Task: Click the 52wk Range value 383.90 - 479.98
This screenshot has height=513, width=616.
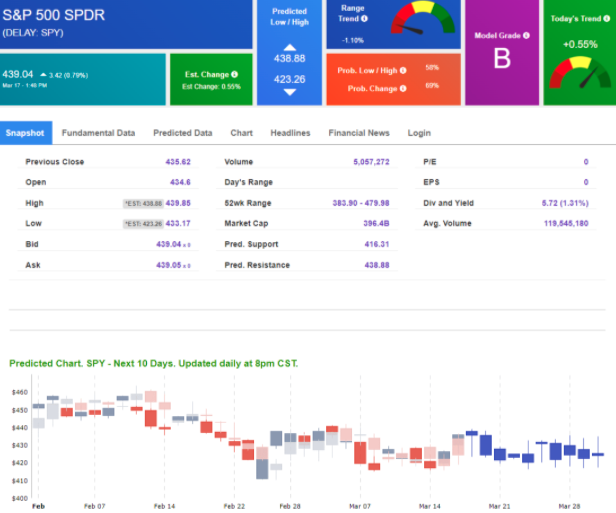Action: (361, 203)
